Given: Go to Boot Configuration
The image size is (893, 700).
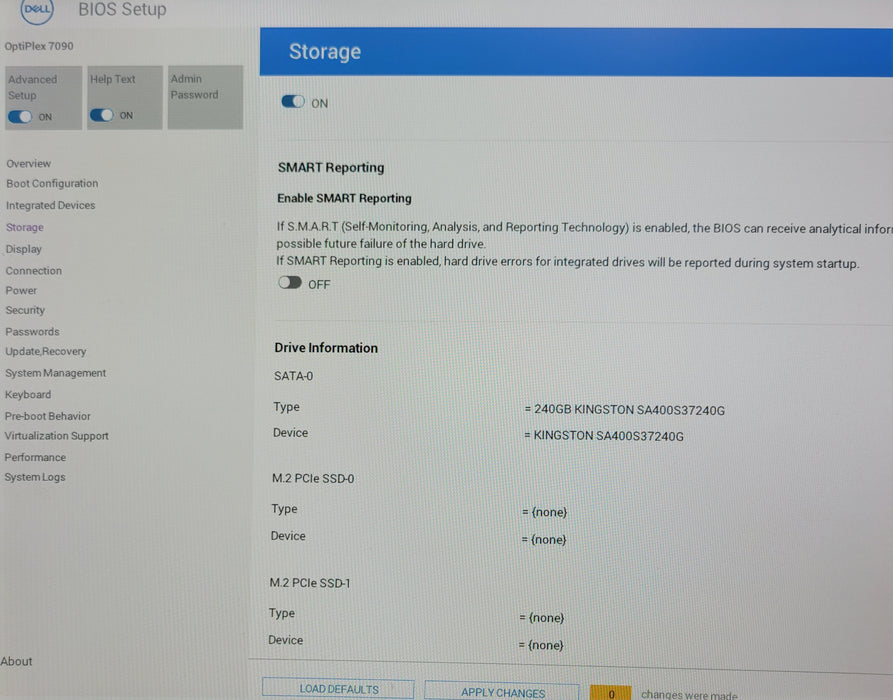Looking at the screenshot, I should (x=52, y=183).
